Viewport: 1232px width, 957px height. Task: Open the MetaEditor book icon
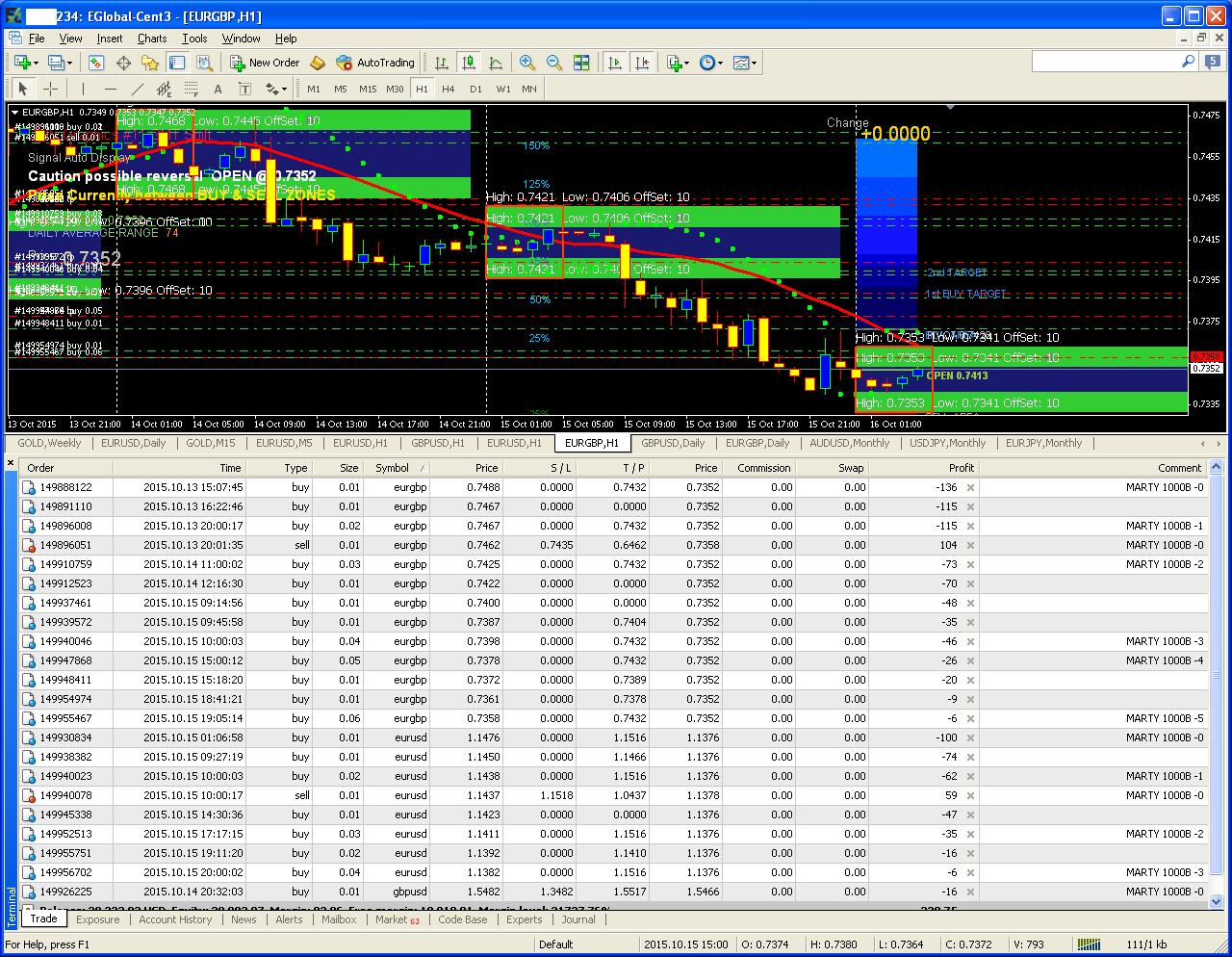318,63
